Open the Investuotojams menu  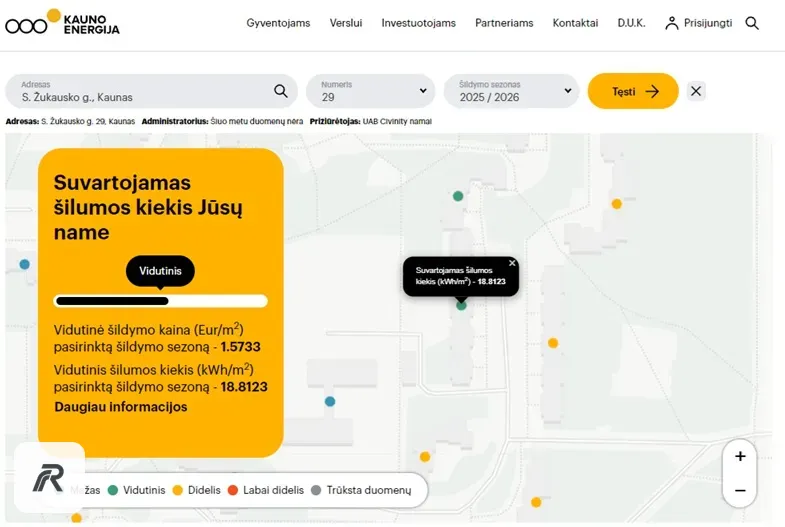point(419,23)
